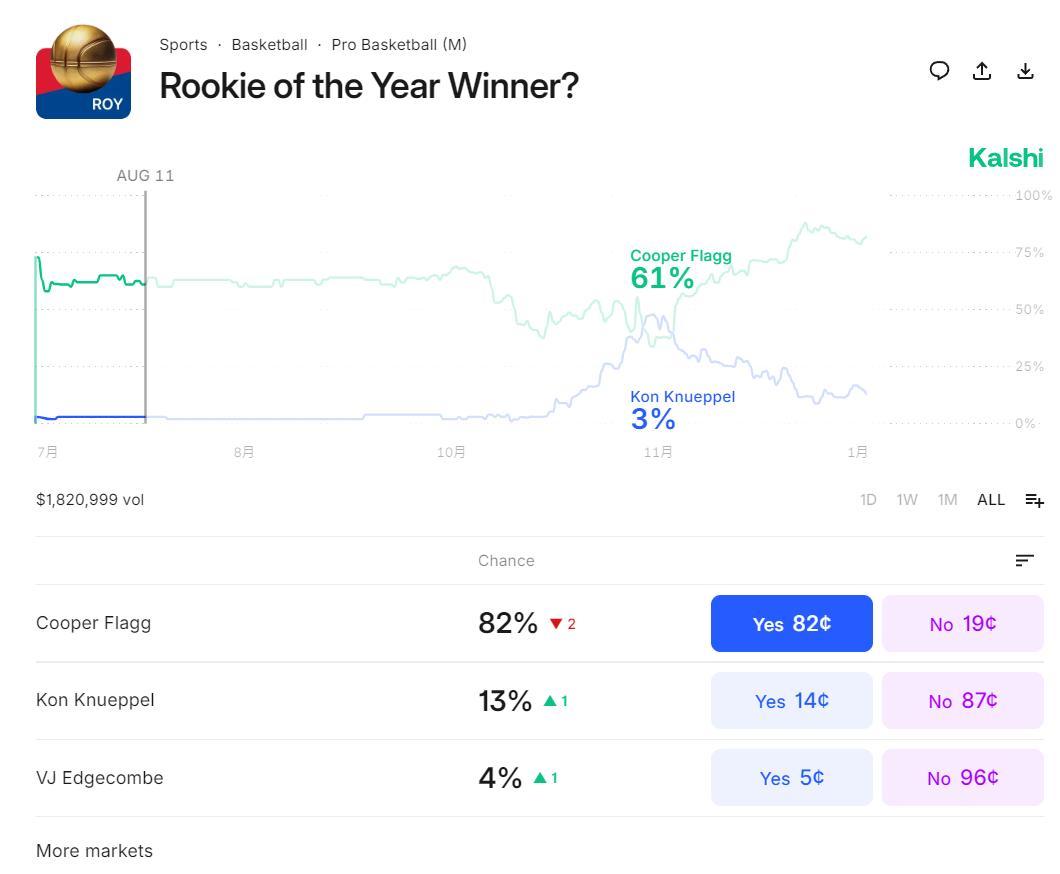Select the 1M chart range

point(947,500)
